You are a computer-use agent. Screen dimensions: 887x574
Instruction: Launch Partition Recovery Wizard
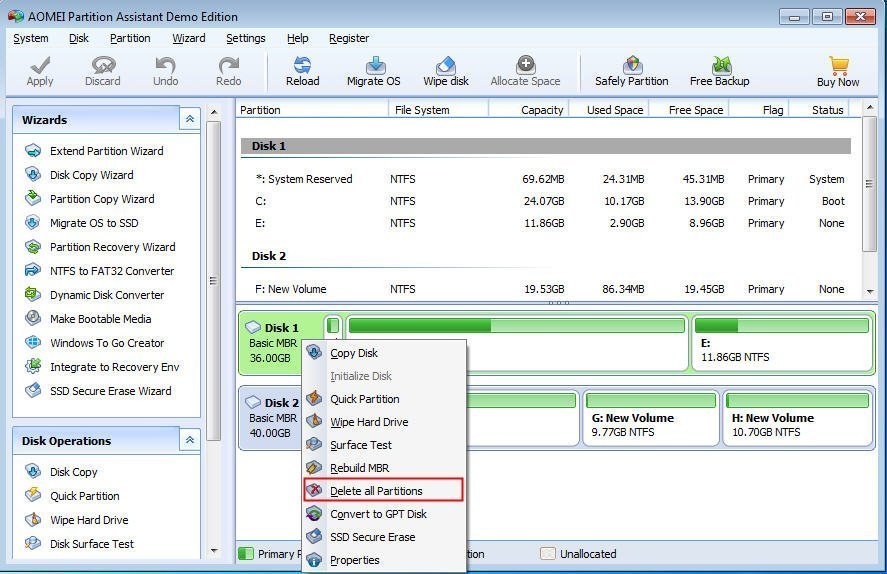coord(100,247)
